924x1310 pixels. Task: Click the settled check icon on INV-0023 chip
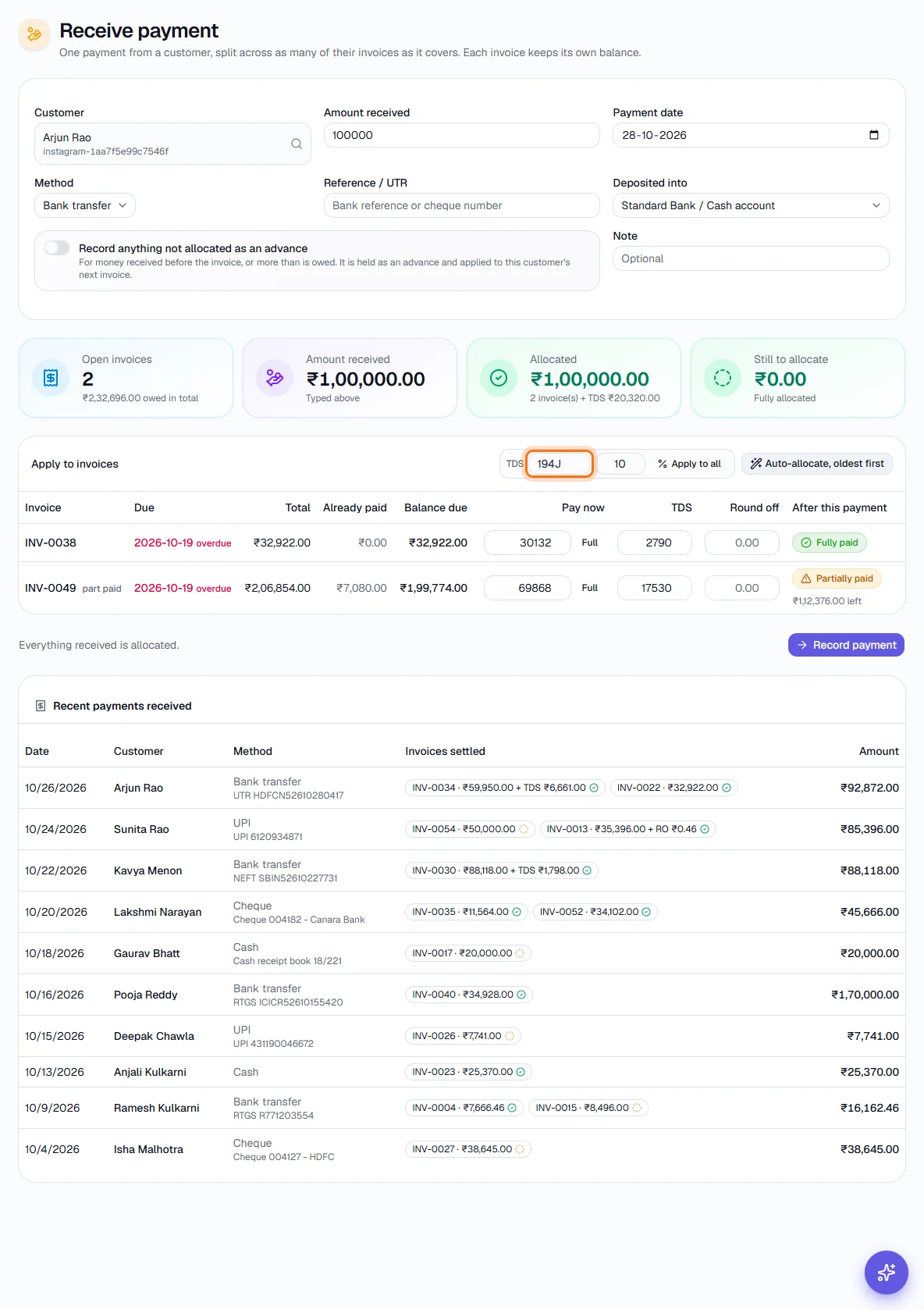pyautogui.click(x=521, y=1072)
